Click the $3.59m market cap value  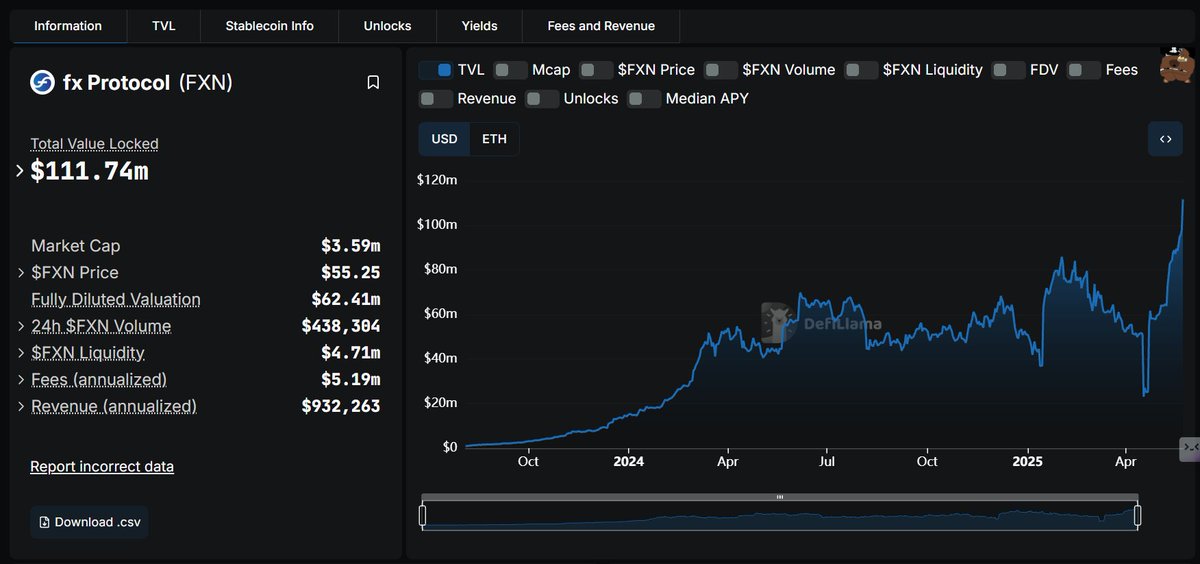coord(350,246)
